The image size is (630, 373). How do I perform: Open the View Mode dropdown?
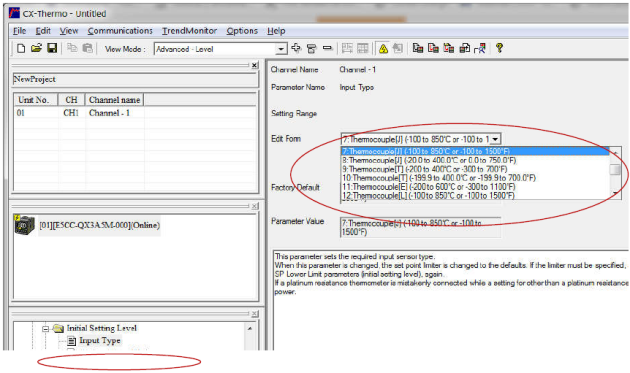[x=281, y=49]
